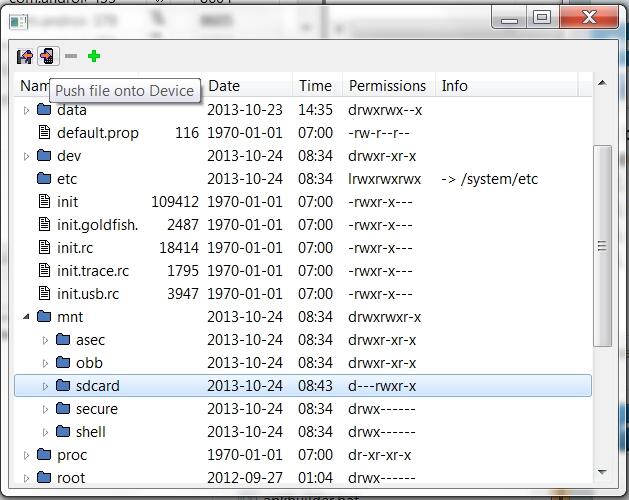Screen dimensions: 629x500
Task: Expand the proc folder
Action: point(26,455)
